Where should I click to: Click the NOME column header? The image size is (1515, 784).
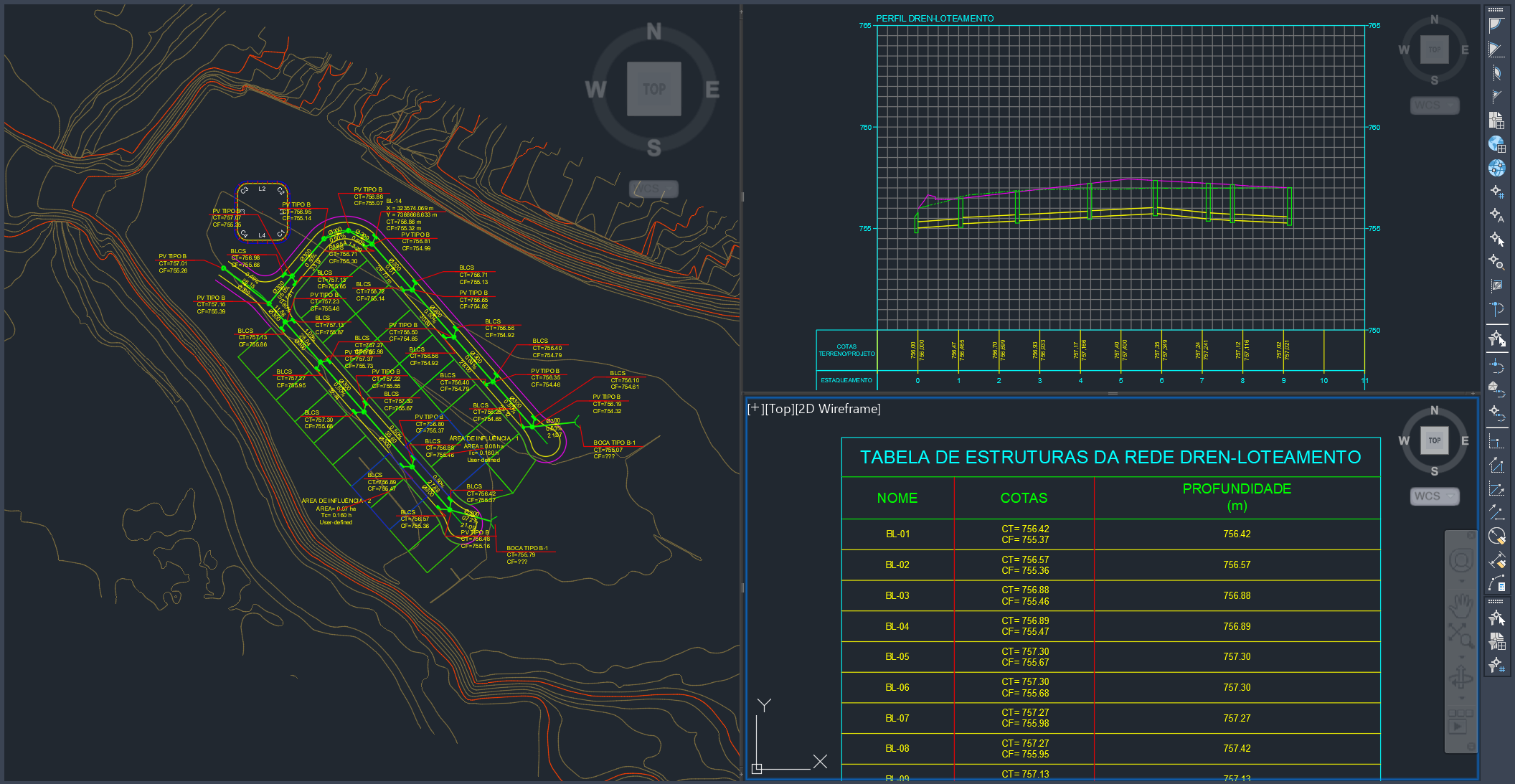897,498
